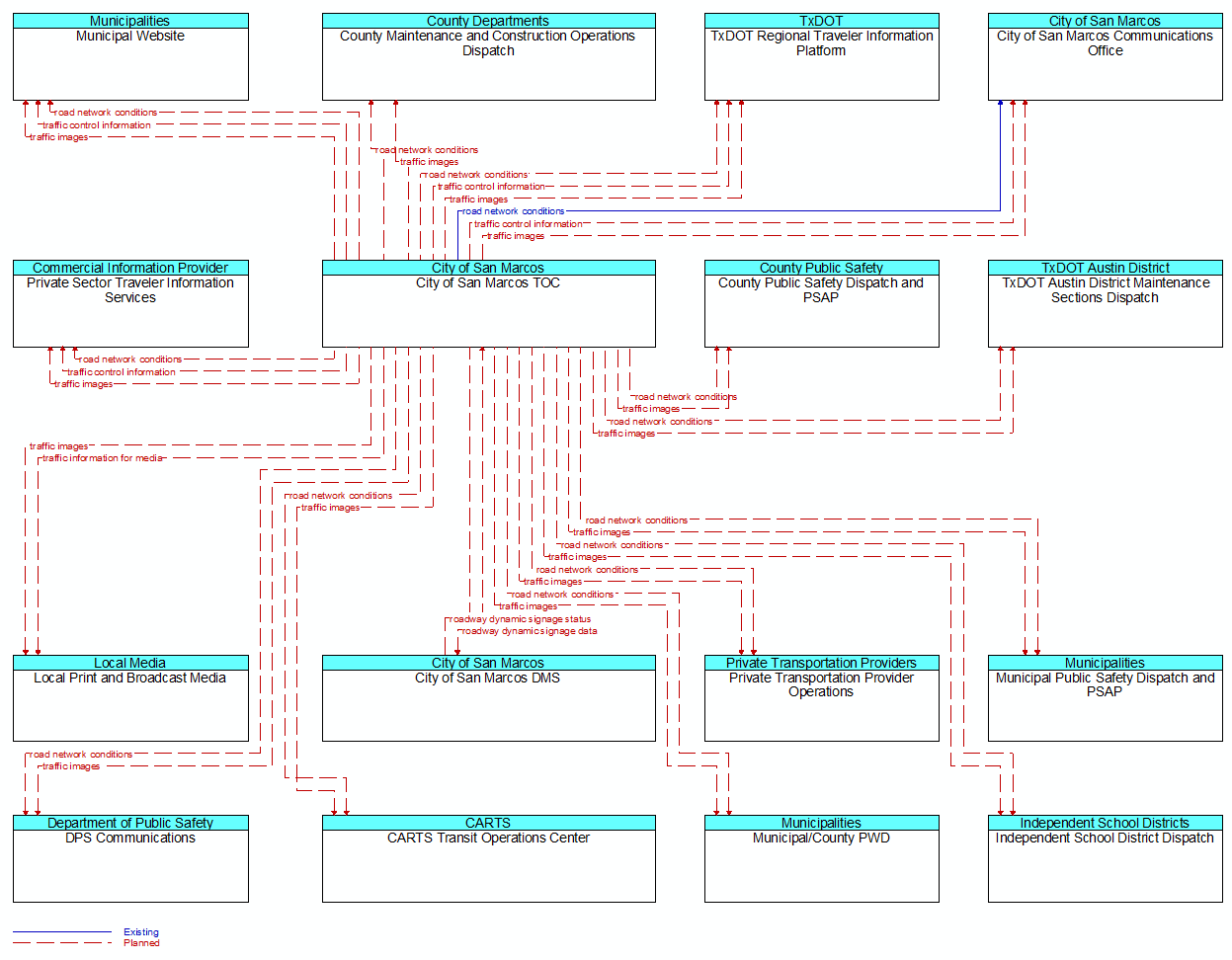The width and height of the screenshot is (1232, 960).
Task: Open the Independent School District Dispatch box
Action: (1105, 858)
